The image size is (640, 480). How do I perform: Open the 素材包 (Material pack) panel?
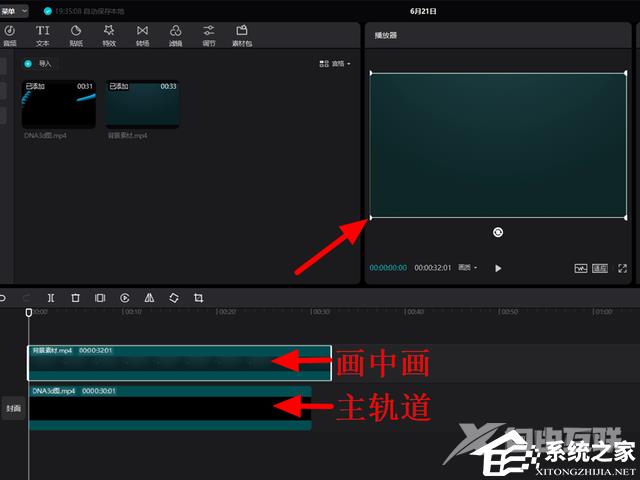tap(241, 35)
